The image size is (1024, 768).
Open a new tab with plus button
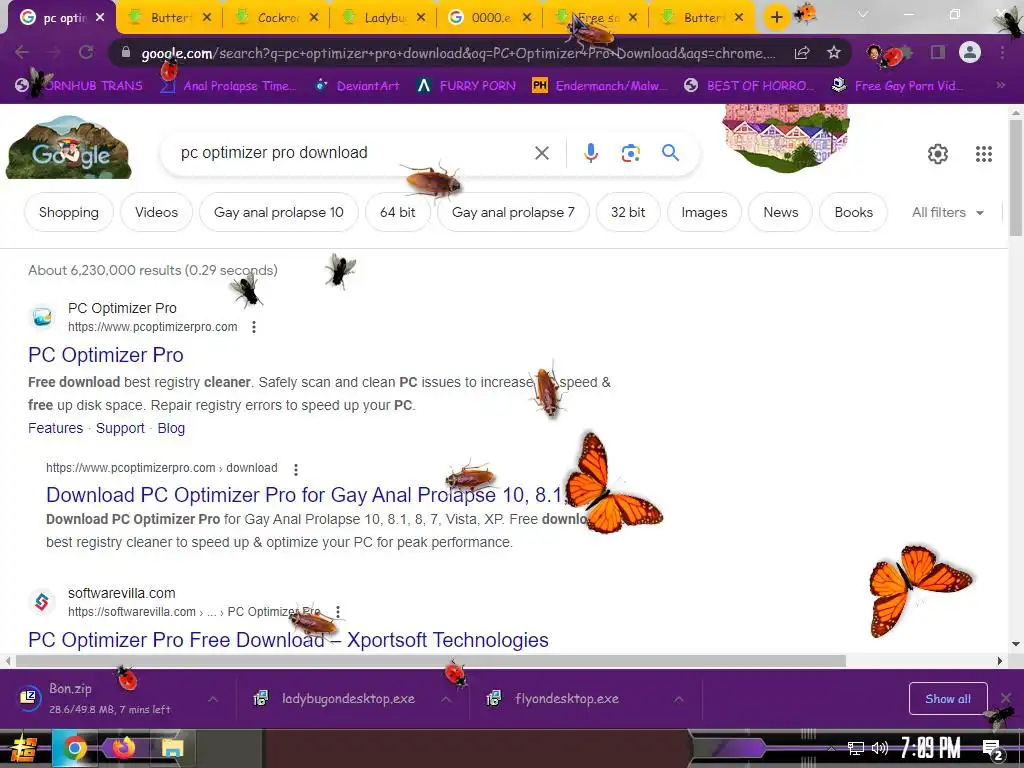coord(776,18)
